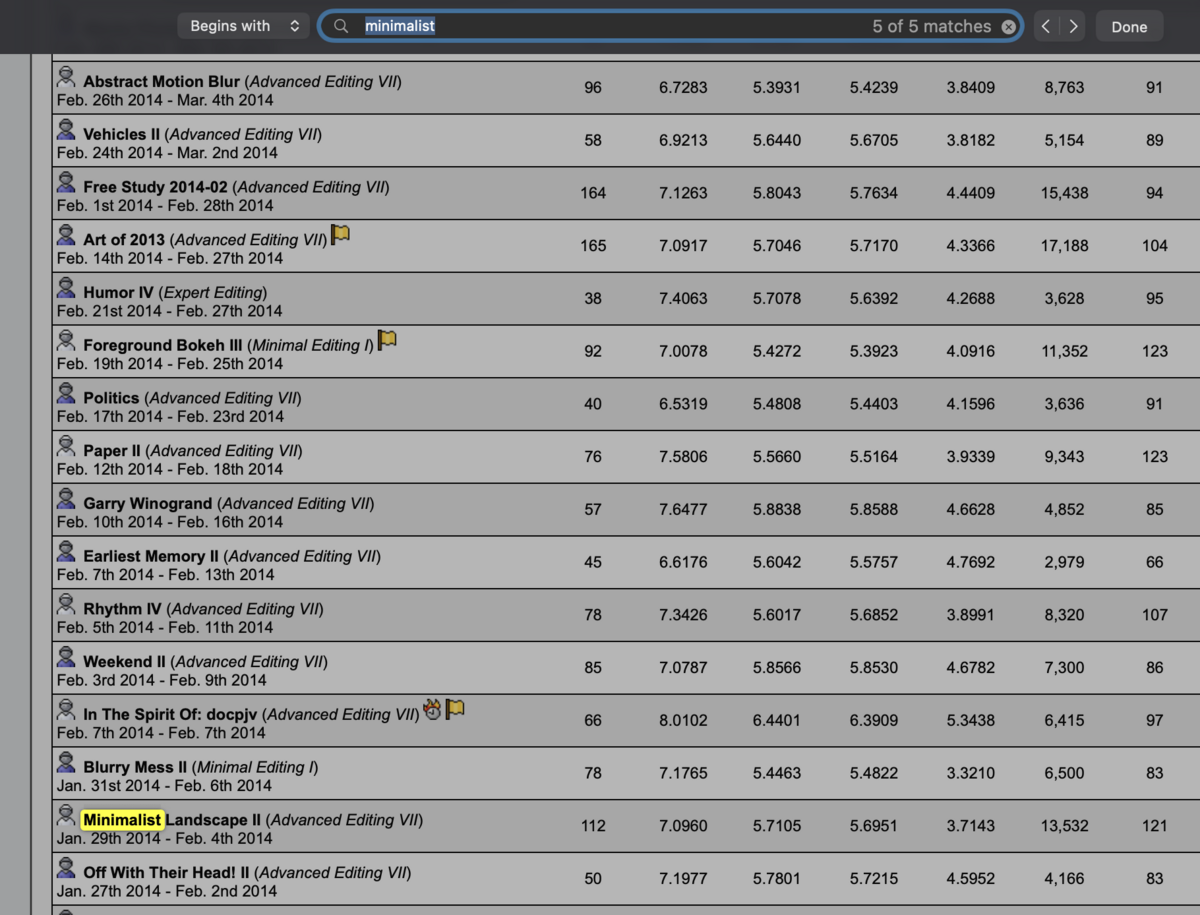Open the Weekend II challenge link
Image resolution: width=1200 pixels, height=915 pixels.
(x=125, y=662)
